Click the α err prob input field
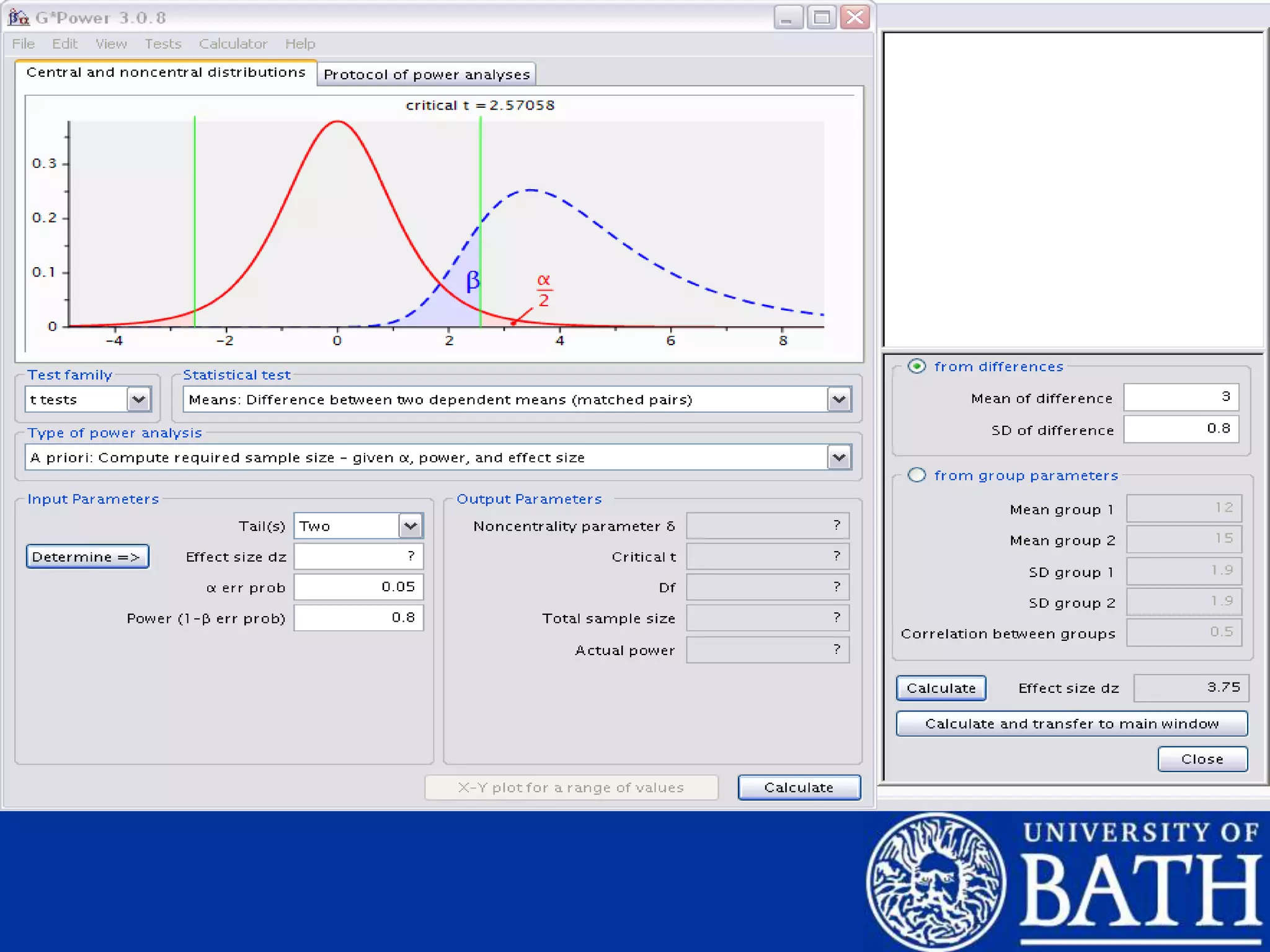 (358, 587)
